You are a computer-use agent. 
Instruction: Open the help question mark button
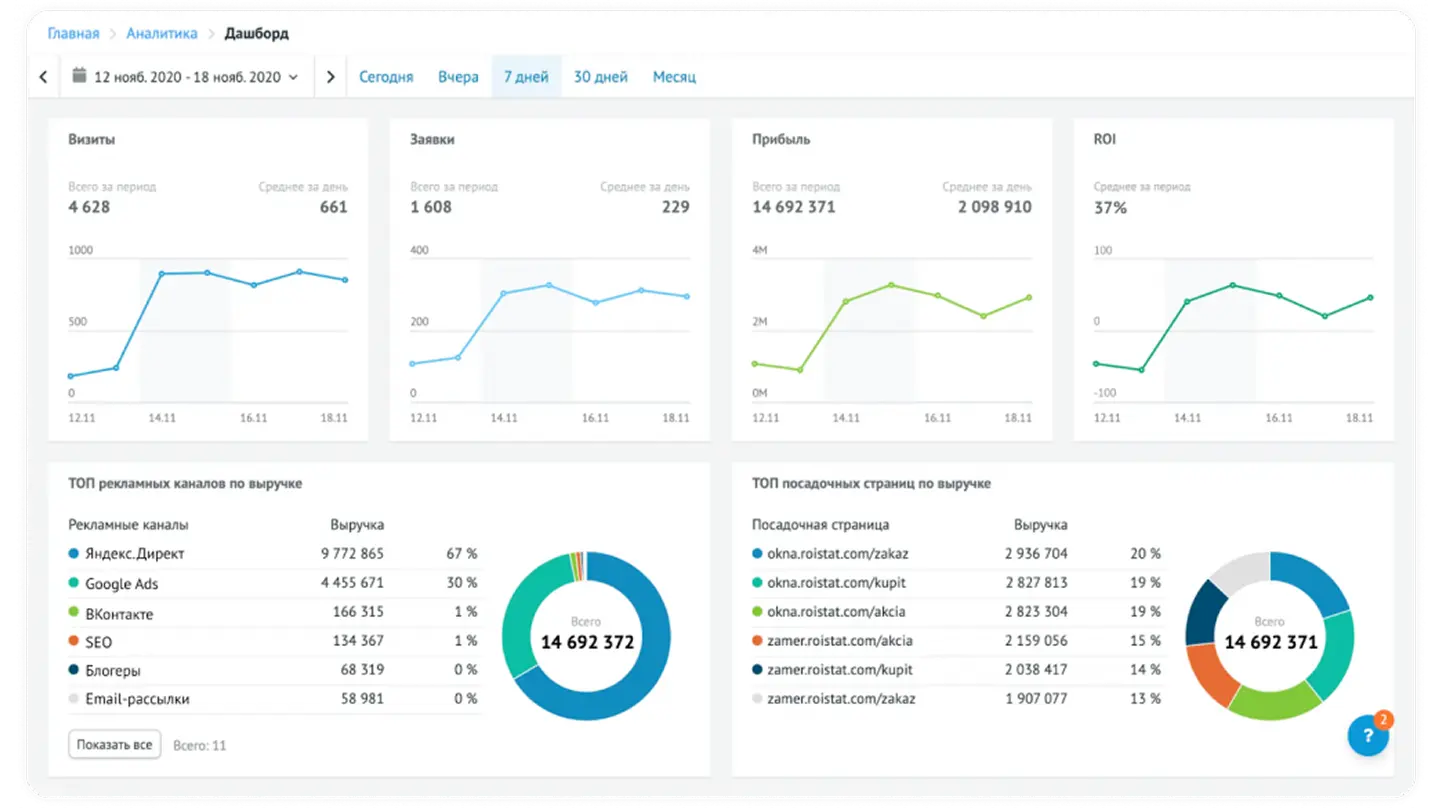tap(1368, 736)
